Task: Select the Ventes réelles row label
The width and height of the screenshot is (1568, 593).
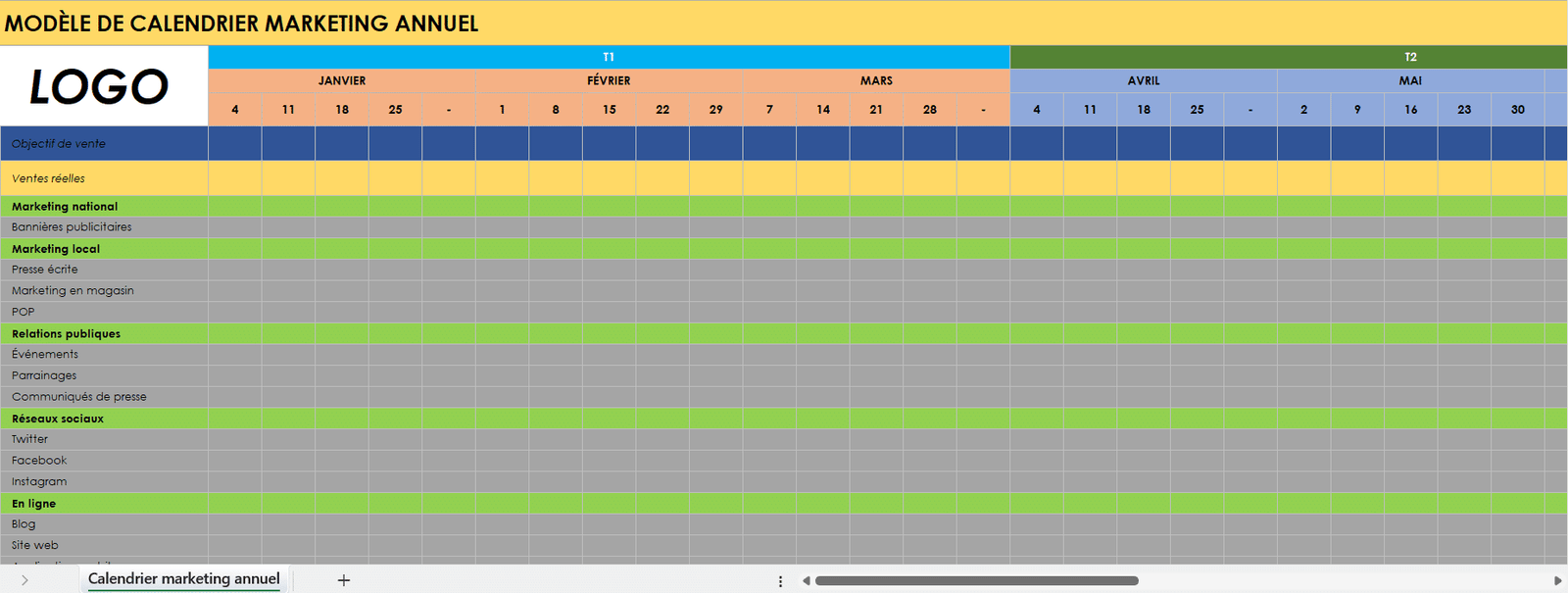Action: pyautogui.click(x=49, y=178)
